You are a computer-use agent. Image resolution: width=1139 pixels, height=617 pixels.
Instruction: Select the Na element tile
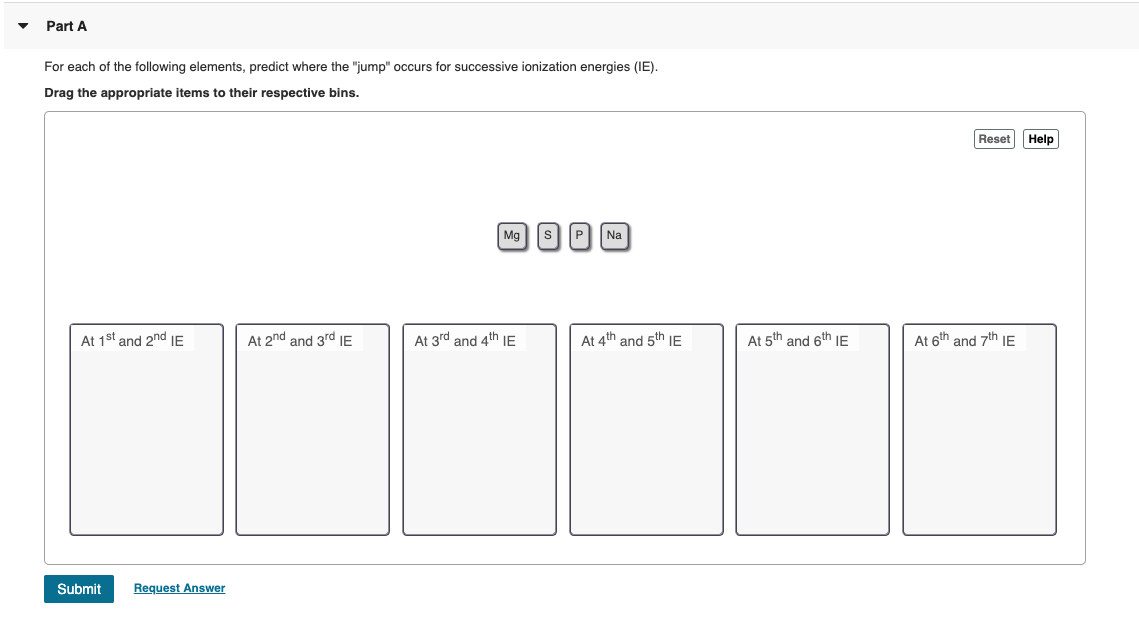tap(613, 235)
